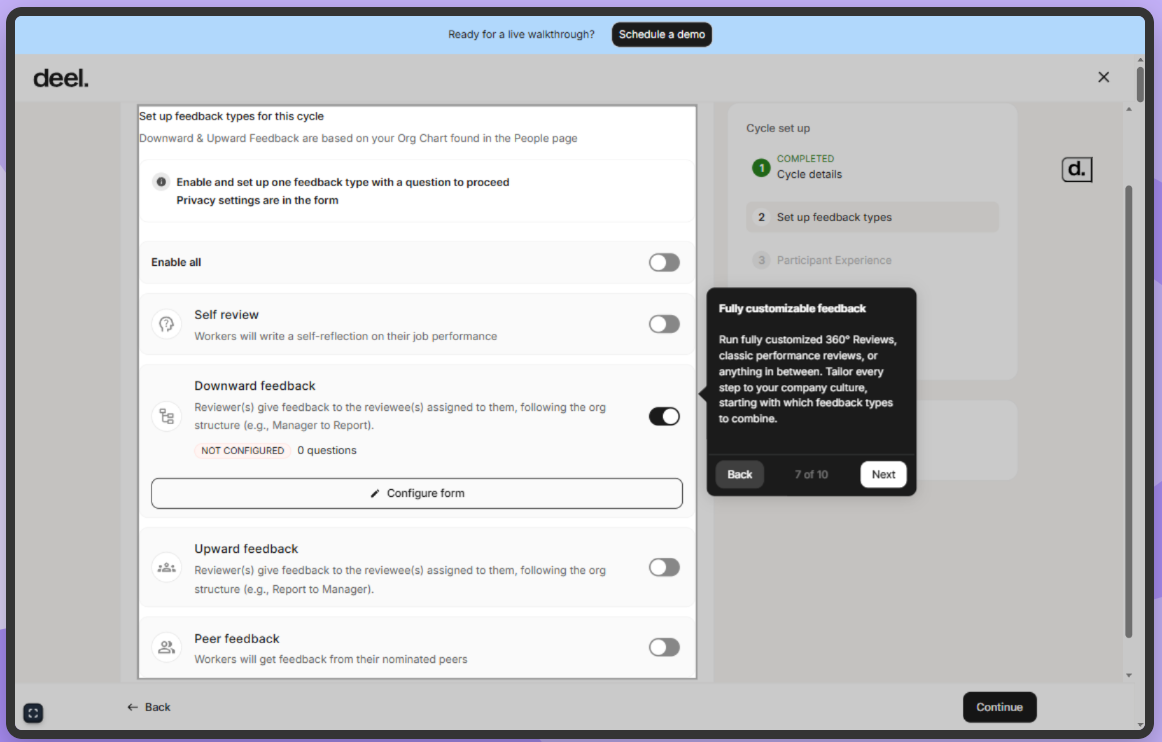Screen dimensions: 1162x742
Task: Click the Downward feedback org chart icon
Action: (166, 417)
